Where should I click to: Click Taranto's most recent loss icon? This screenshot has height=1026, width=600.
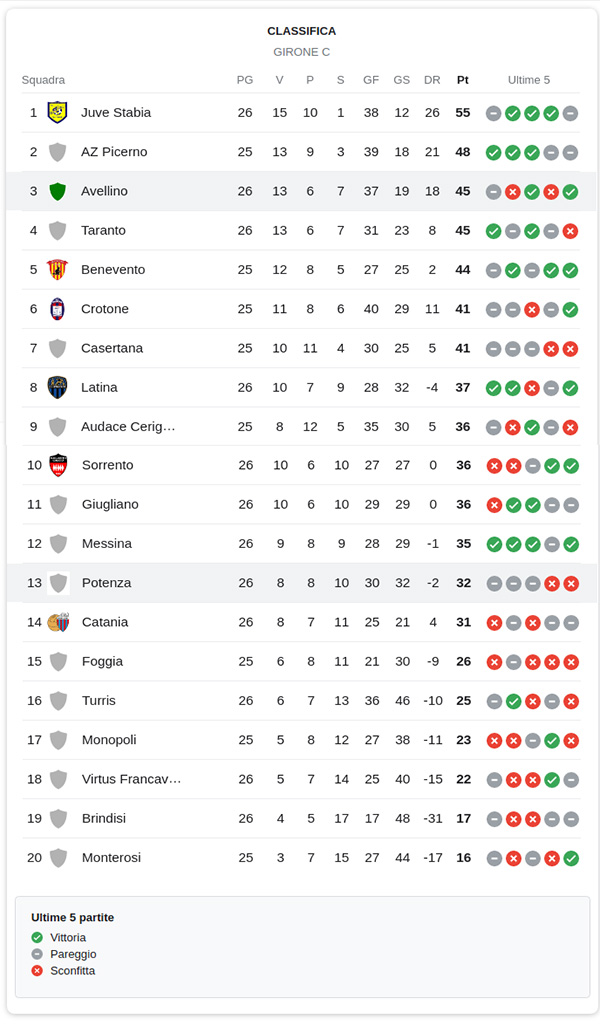571,231
